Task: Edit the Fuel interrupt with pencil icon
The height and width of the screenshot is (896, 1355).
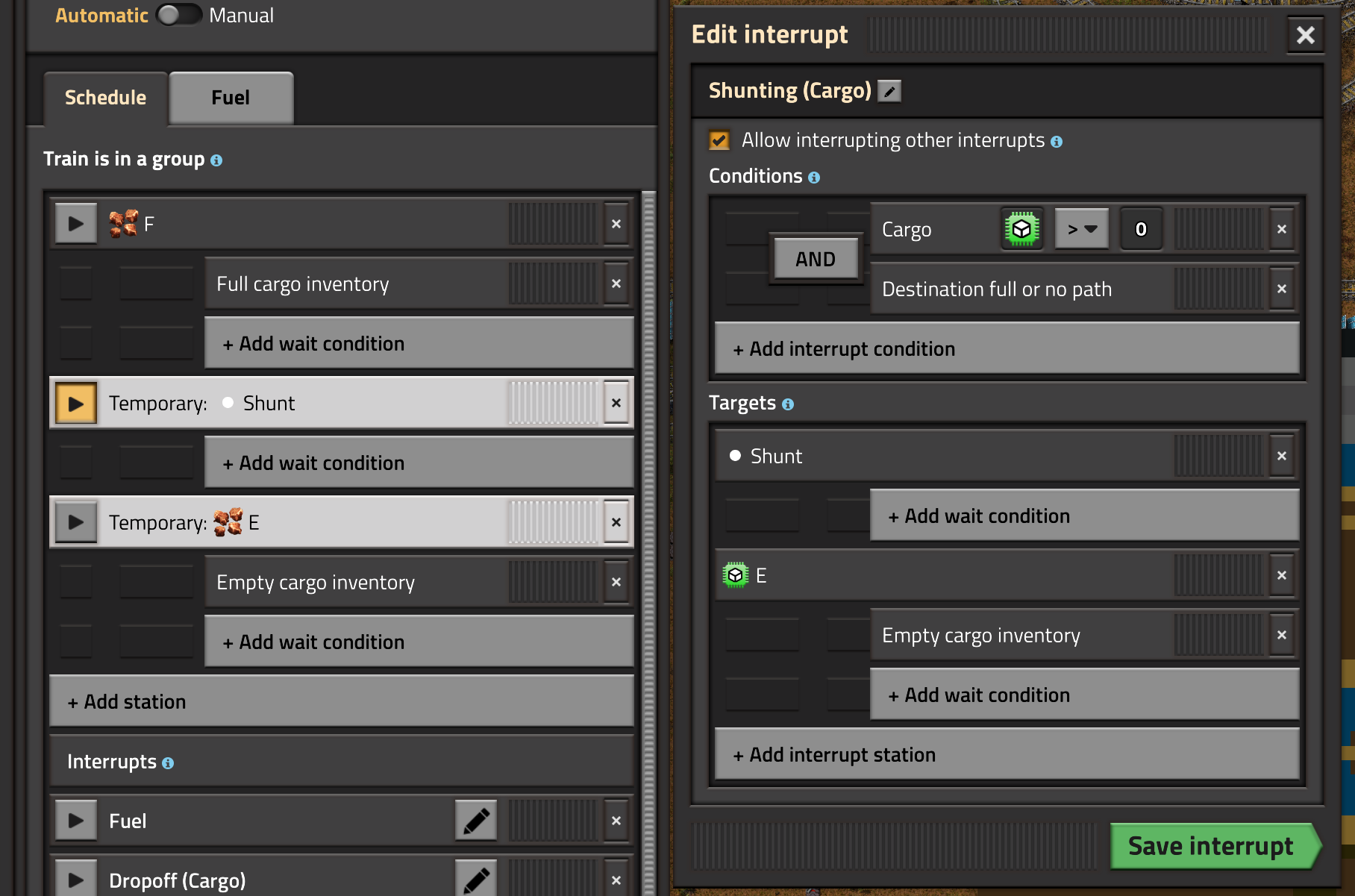Action: tap(476, 821)
